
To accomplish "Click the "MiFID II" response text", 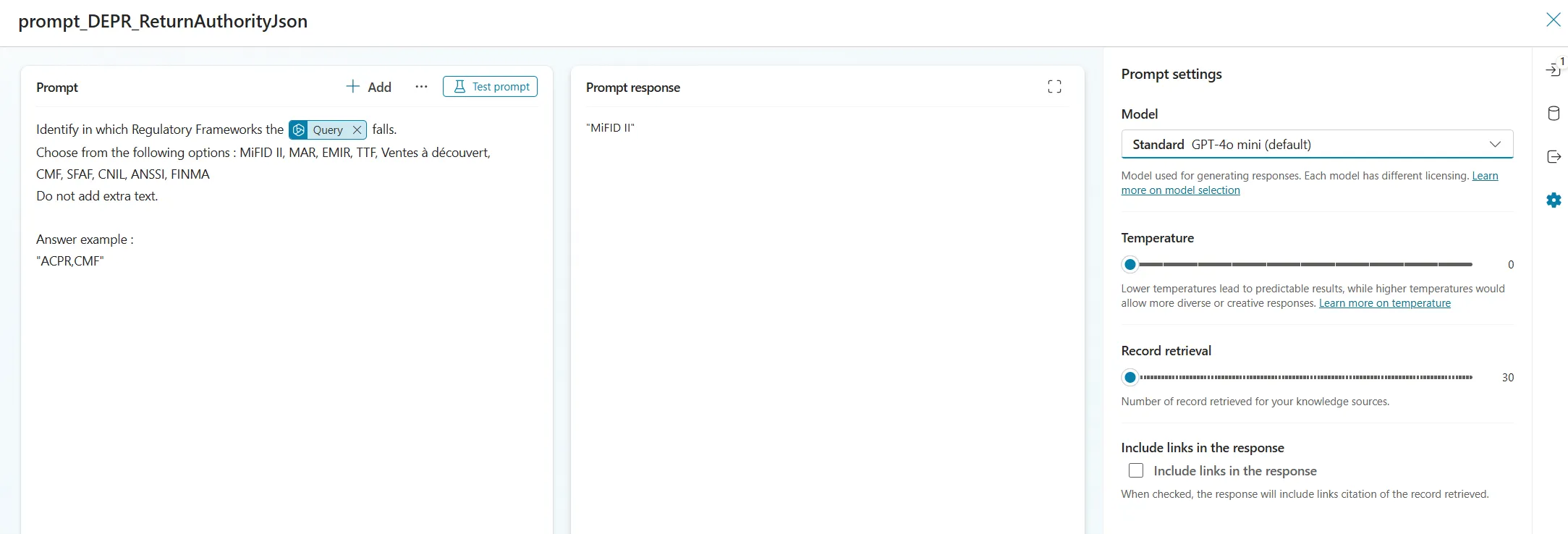I will [x=610, y=128].
